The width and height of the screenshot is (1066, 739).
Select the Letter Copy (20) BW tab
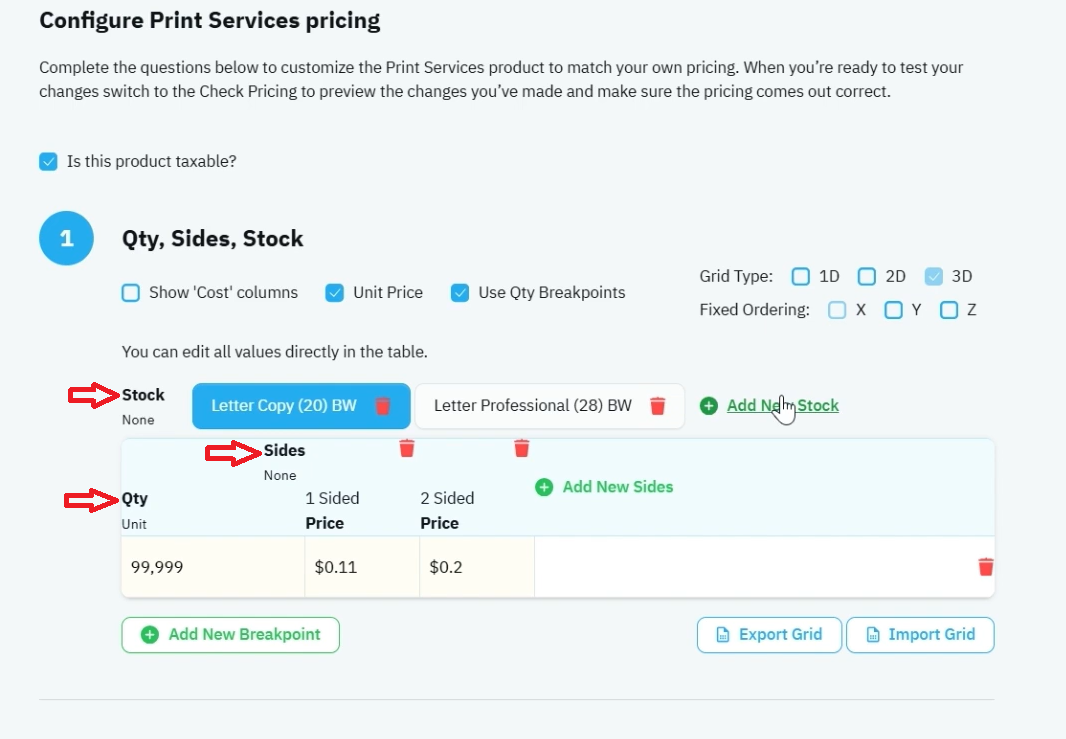283,406
